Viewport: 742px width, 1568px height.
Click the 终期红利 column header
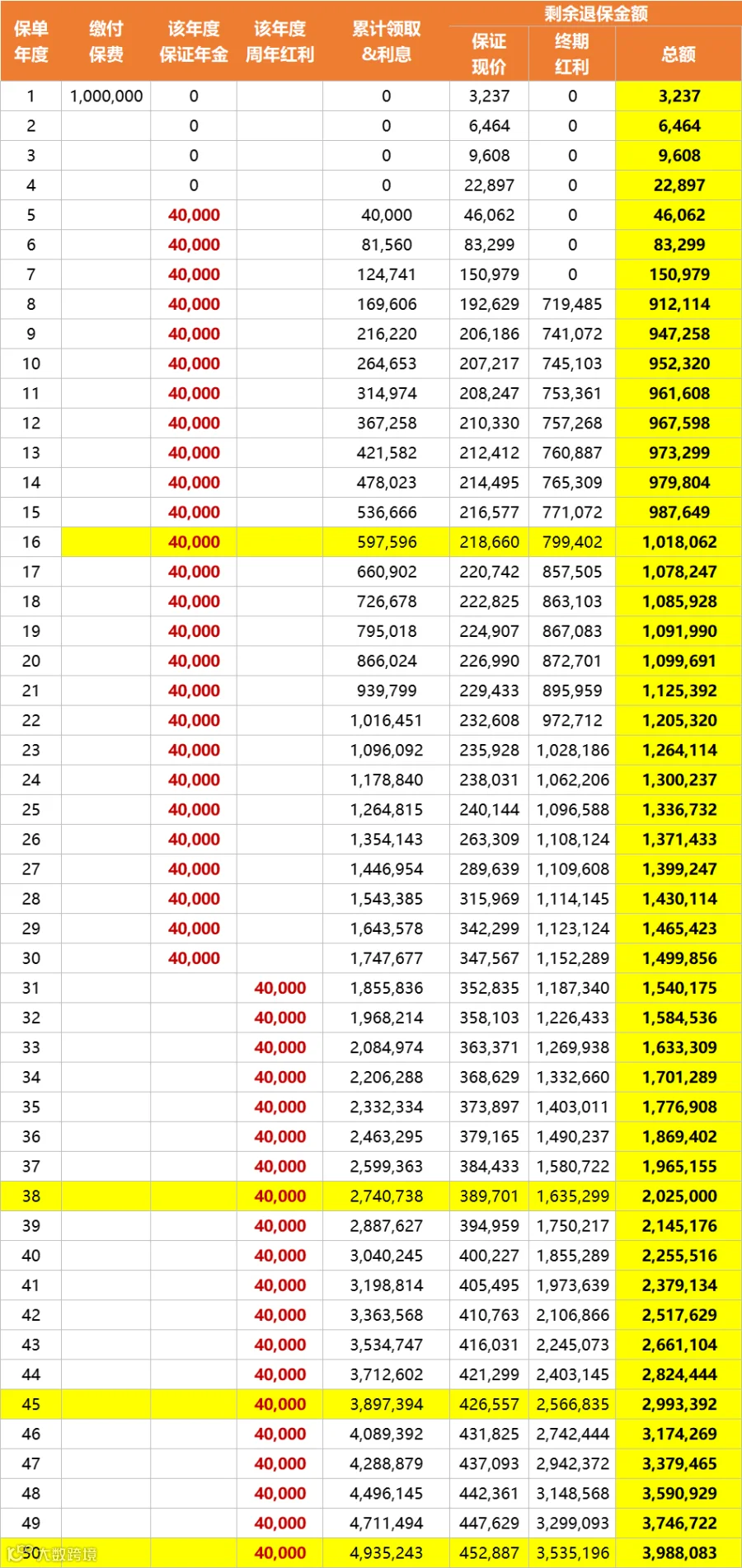coord(572,54)
